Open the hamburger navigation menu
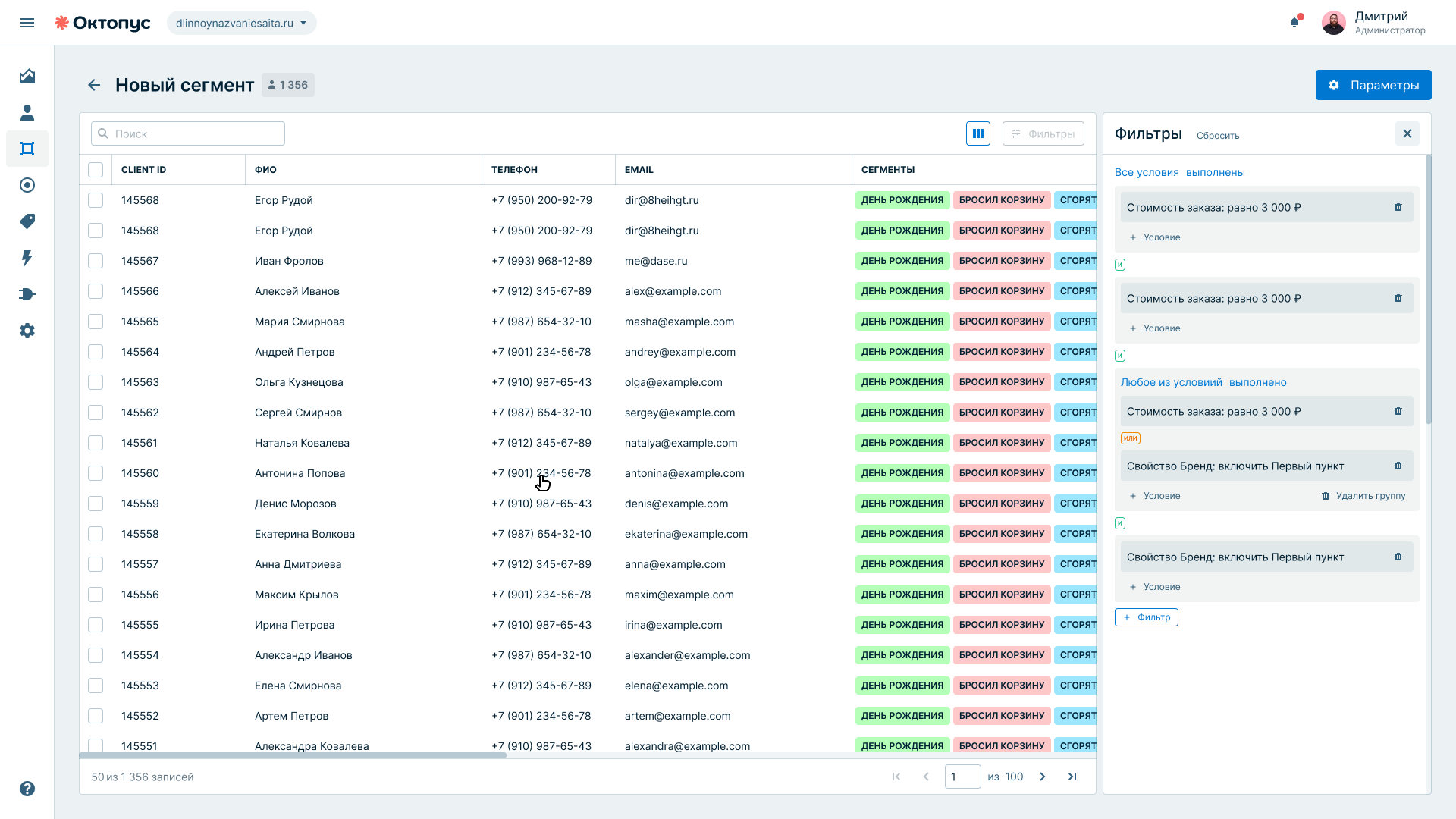Viewport: 1456px width, 819px height. tap(27, 23)
